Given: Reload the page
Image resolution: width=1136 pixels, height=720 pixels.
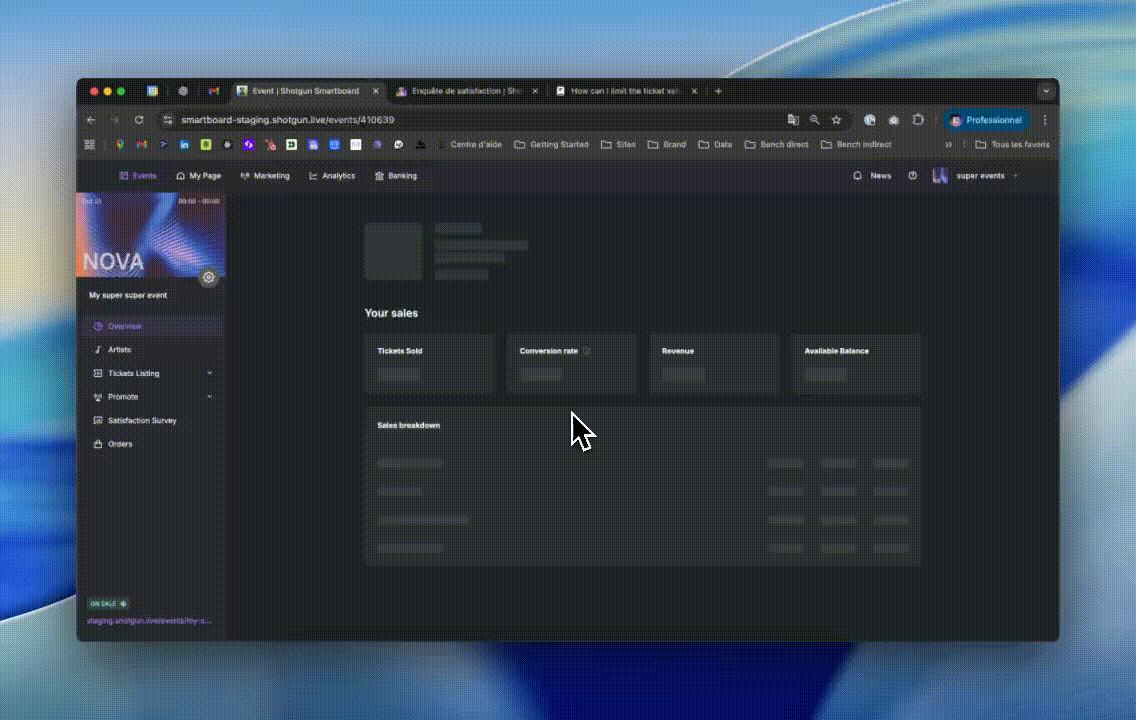Looking at the screenshot, I should pos(138,120).
